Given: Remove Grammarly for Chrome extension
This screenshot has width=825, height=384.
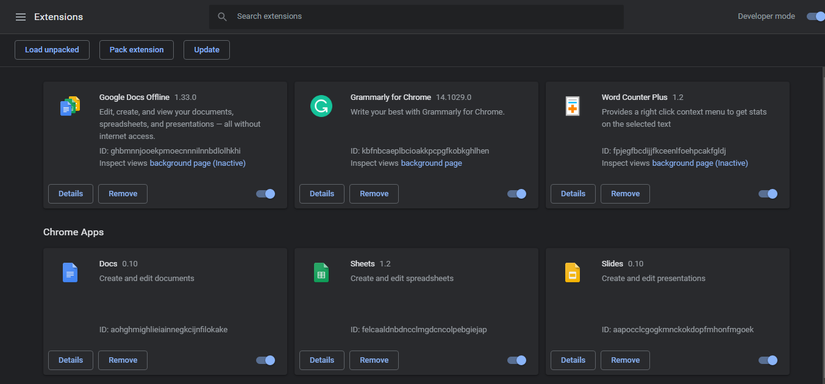Looking at the screenshot, I should click(x=374, y=194).
